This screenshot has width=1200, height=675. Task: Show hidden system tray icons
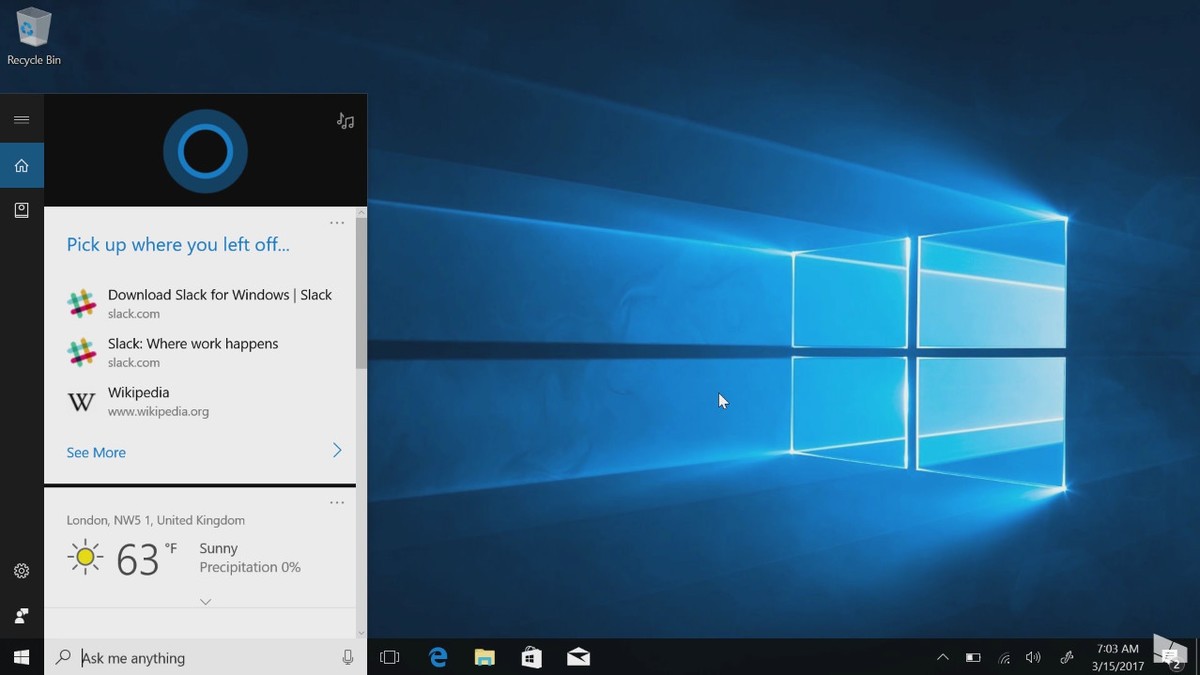click(942, 657)
